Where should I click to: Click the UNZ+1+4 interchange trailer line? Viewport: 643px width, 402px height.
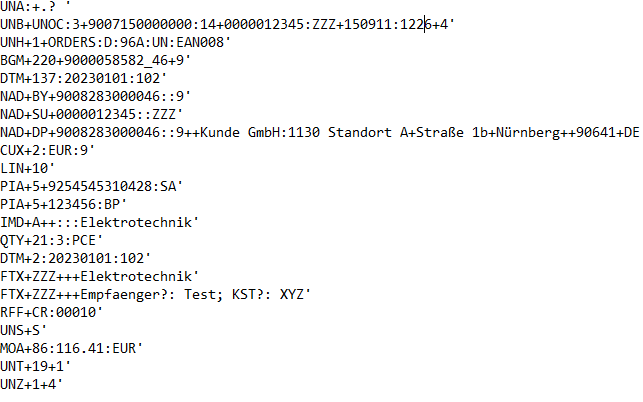tap(31, 384)
